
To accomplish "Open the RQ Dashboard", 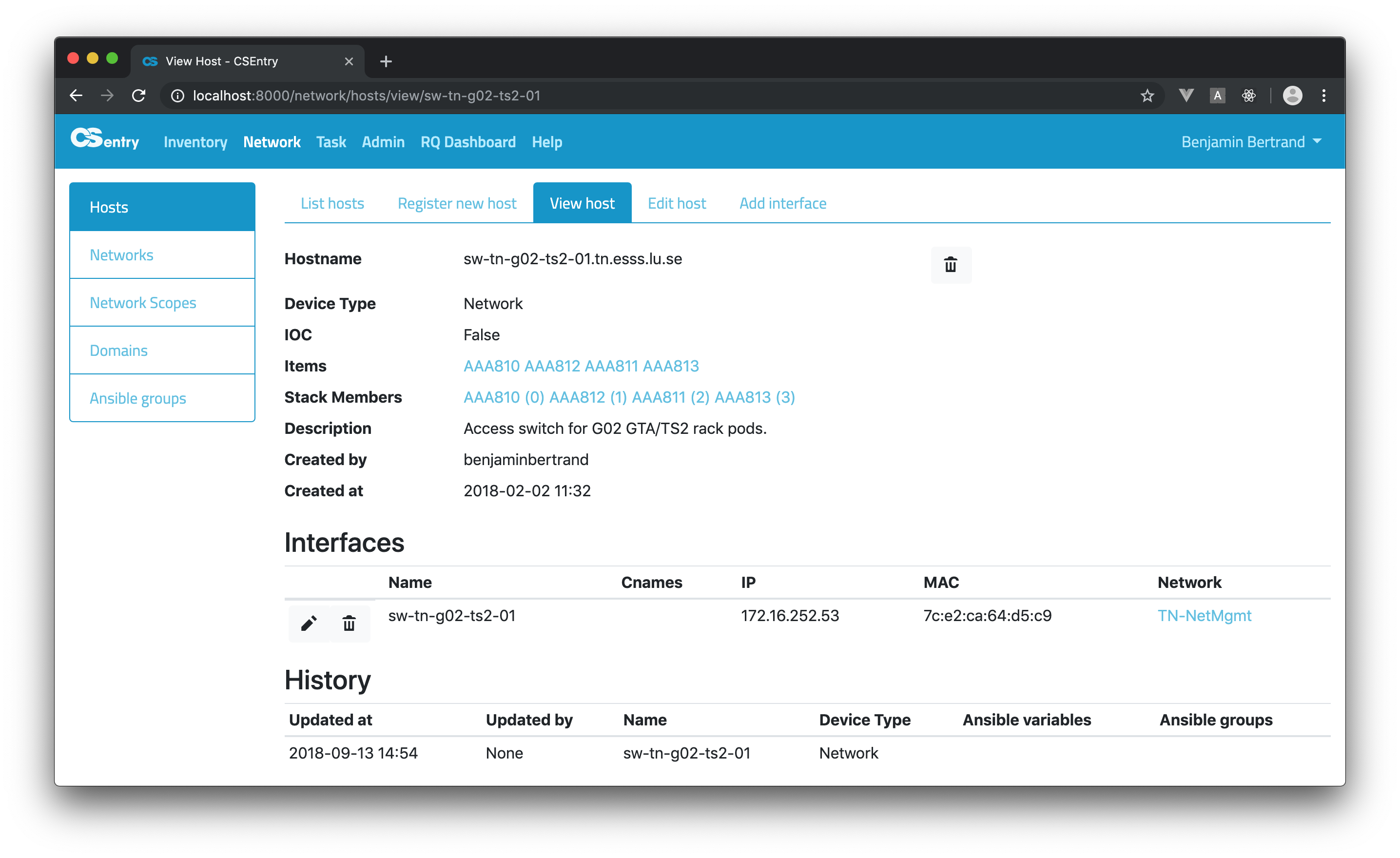I will tap(467, 142).
